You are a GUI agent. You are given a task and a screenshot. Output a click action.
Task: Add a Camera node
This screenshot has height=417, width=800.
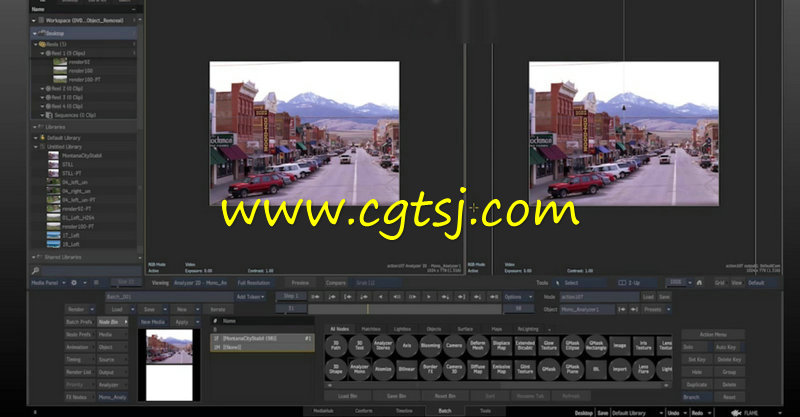[x=454, y=346]
